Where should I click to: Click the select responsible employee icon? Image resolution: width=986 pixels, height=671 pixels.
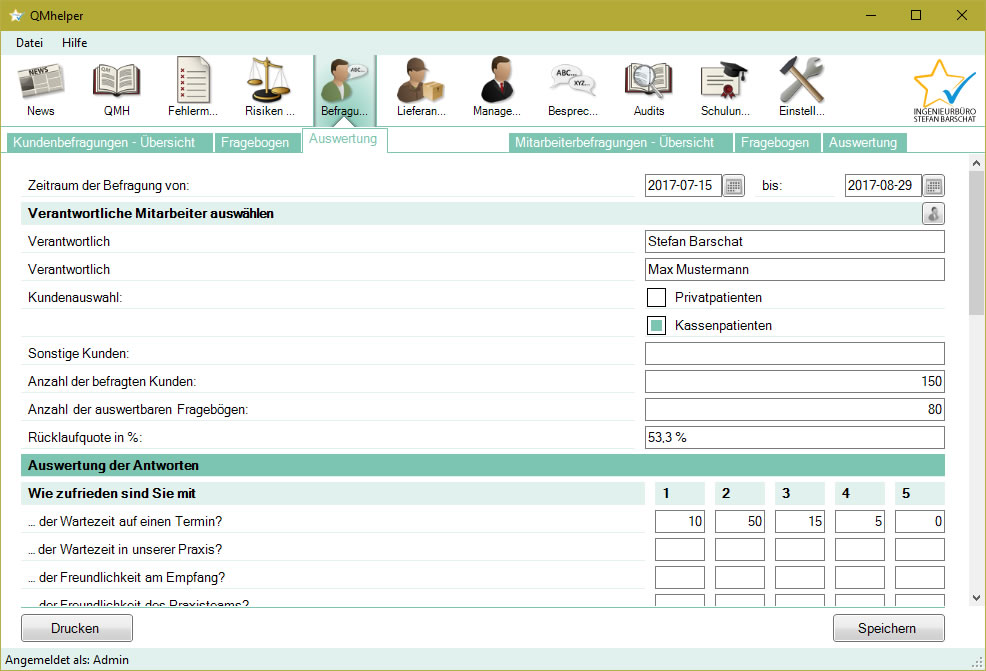[x=933, y=213]
